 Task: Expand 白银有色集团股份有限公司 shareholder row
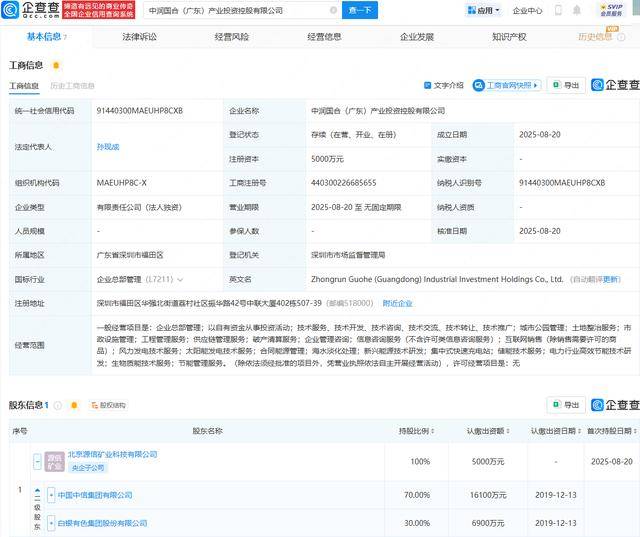tap(51, 523)
